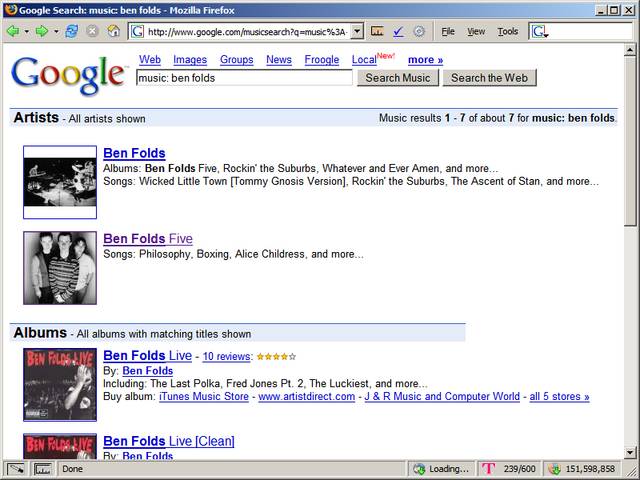Open the iTunes Music Store link

pyautogui.click(x=204, y=397)
